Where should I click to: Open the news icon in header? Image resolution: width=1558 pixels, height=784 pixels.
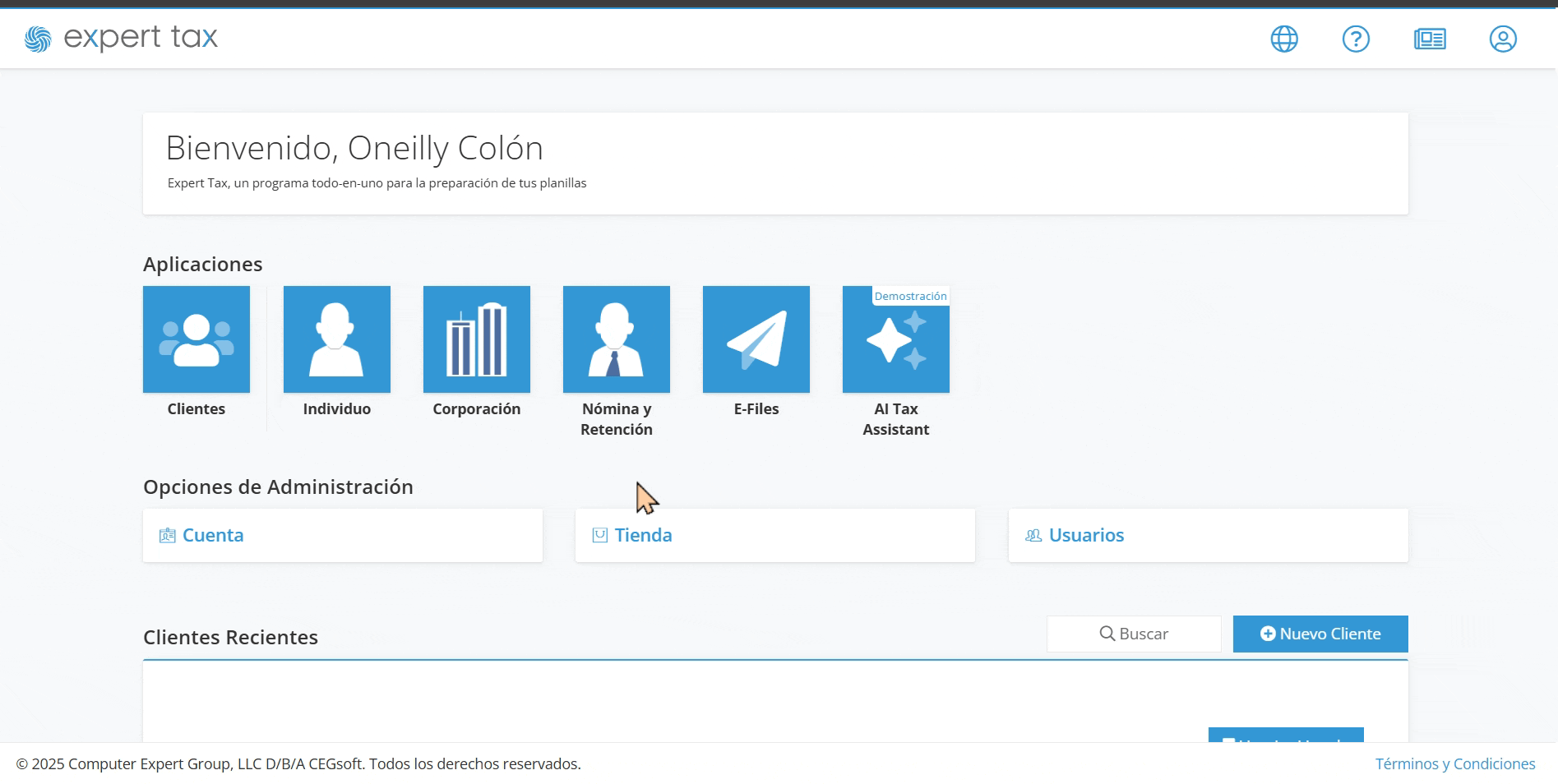pyautogui.click(x=1430, y=39)
